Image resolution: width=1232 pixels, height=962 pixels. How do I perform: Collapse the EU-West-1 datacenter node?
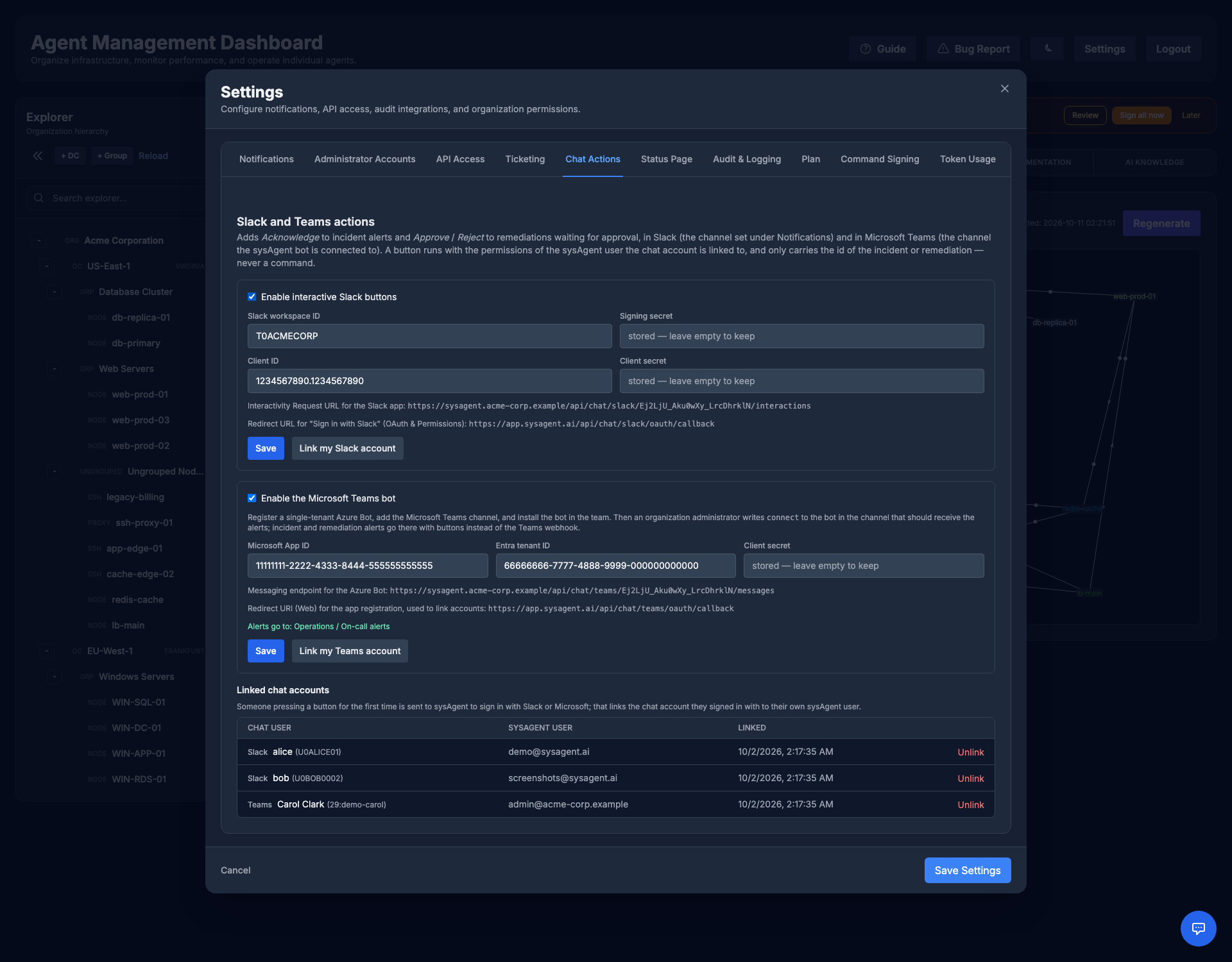pyautogui.click(x=47, y=651)
